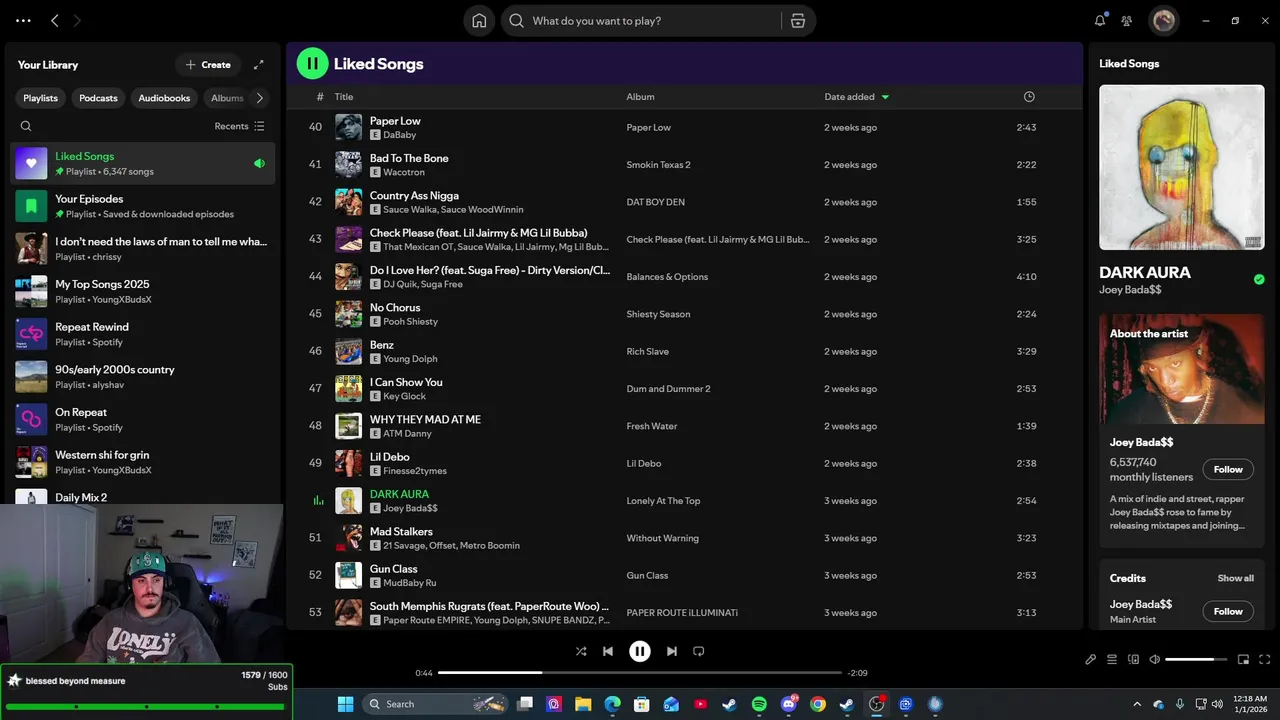Go to Spotify Home via the house icon
The width and height of the screenshot is (1280, 720).
(479, 21)
